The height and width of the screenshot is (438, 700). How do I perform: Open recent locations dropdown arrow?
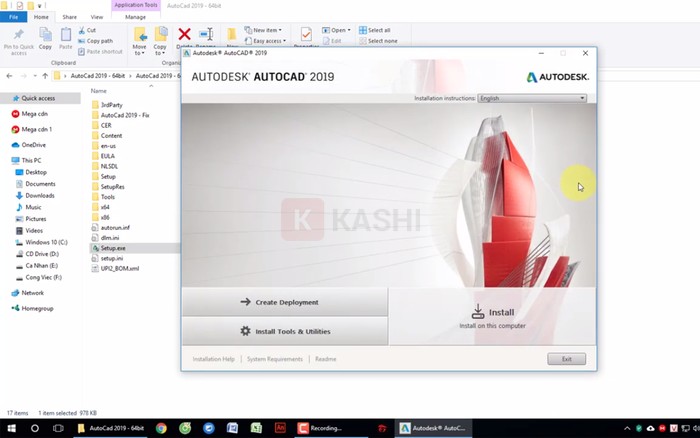pos(35,76)
